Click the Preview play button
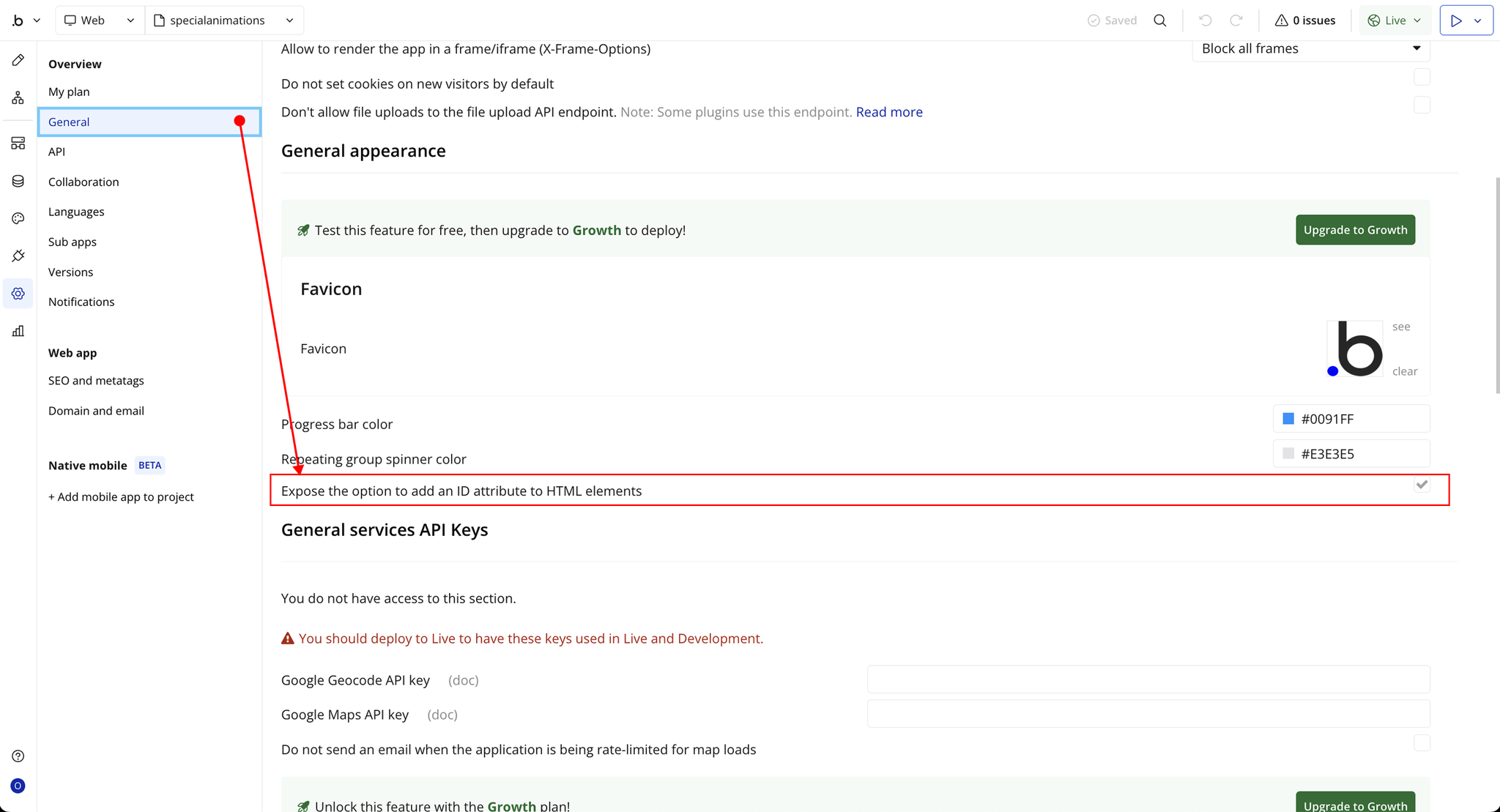1500x812 pixels. (x=1456, y=21)
